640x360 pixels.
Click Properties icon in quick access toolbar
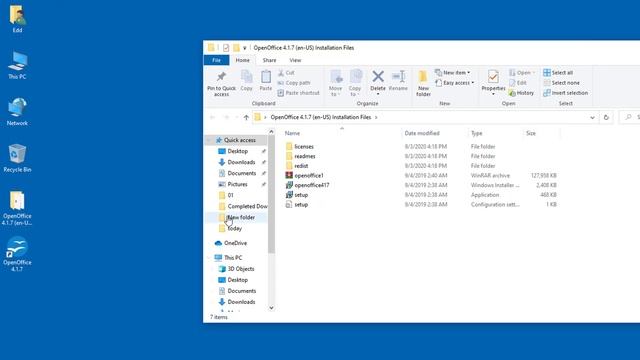pos(226,48)
